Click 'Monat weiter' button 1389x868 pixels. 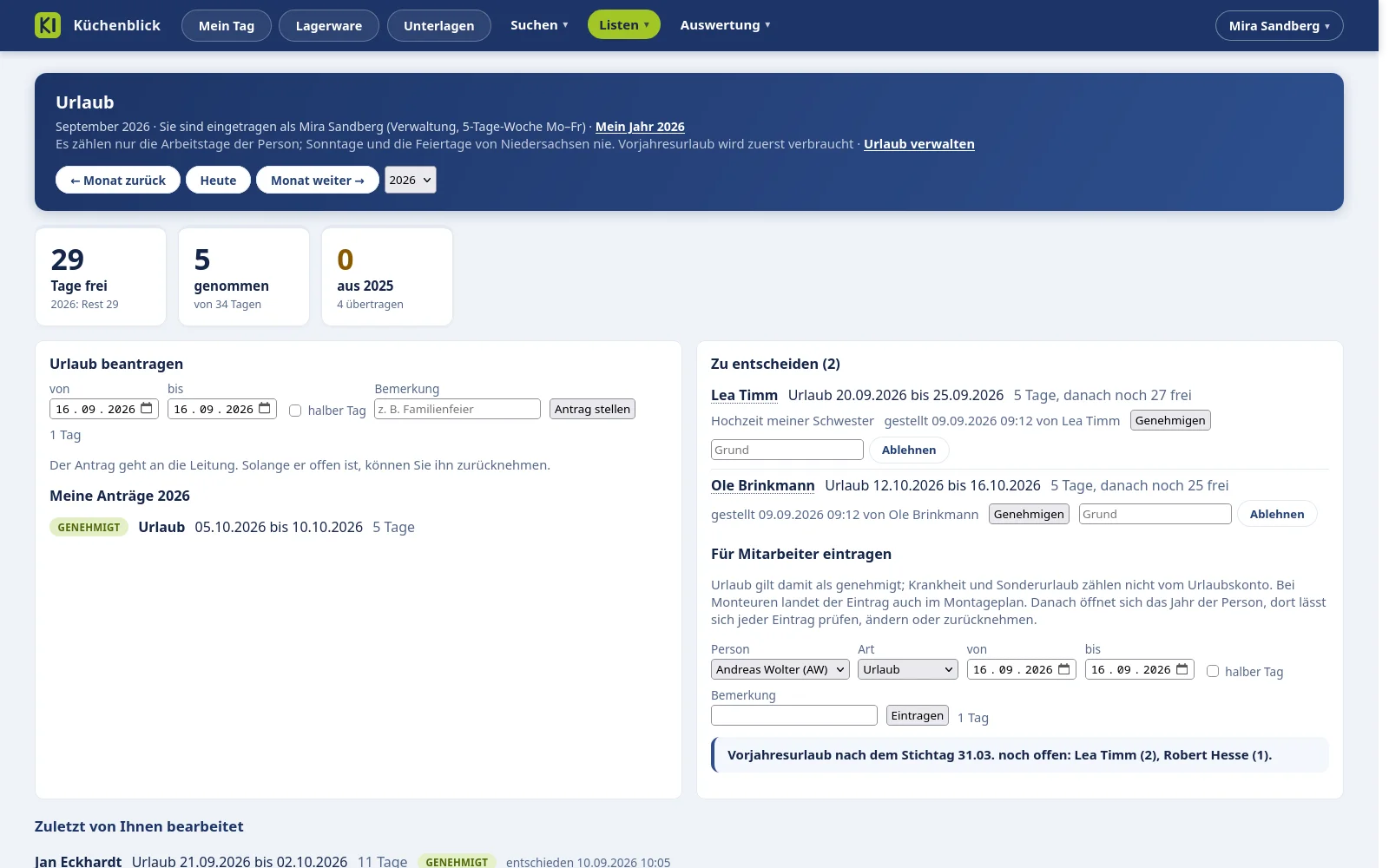click(318, 180)
